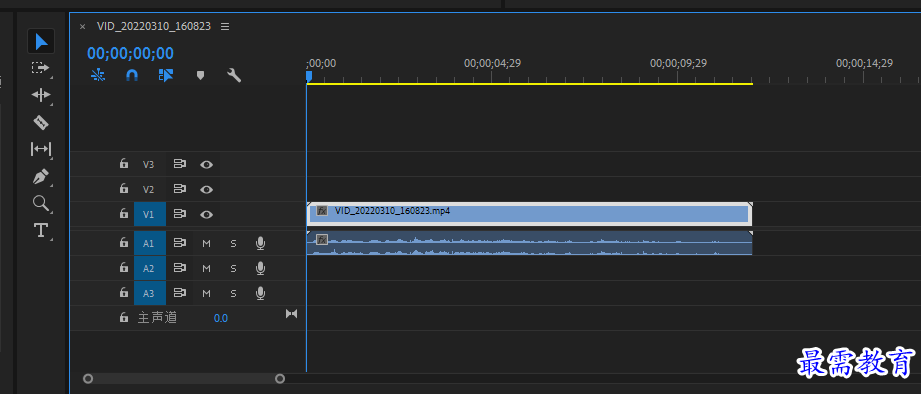Solo track A2 with S button
Image resolution: width=921 pixels, height=394 pixels.
pyautogui.click(x=233, y=268)
